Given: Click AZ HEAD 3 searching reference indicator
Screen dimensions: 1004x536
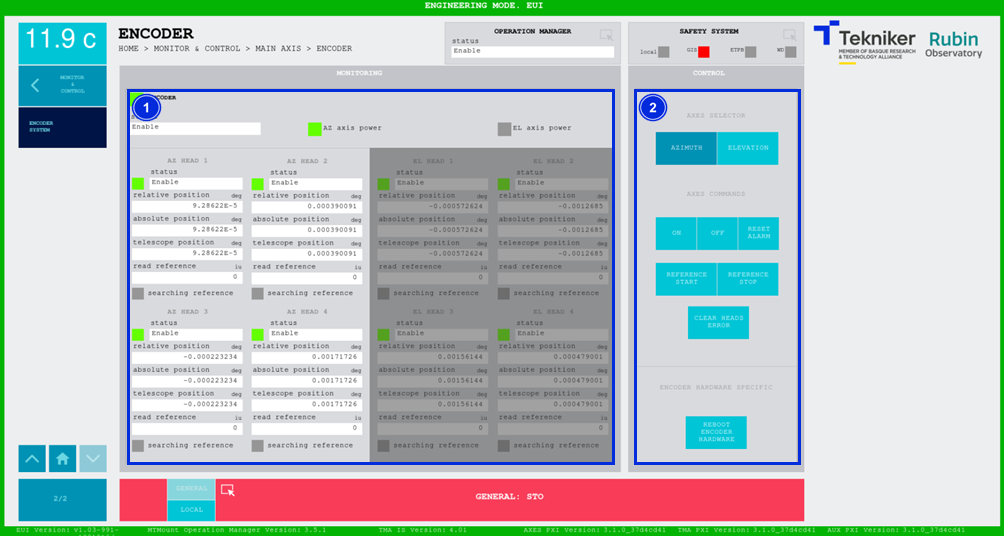Looking at the screenshot, I should click(x=138, y=445).
